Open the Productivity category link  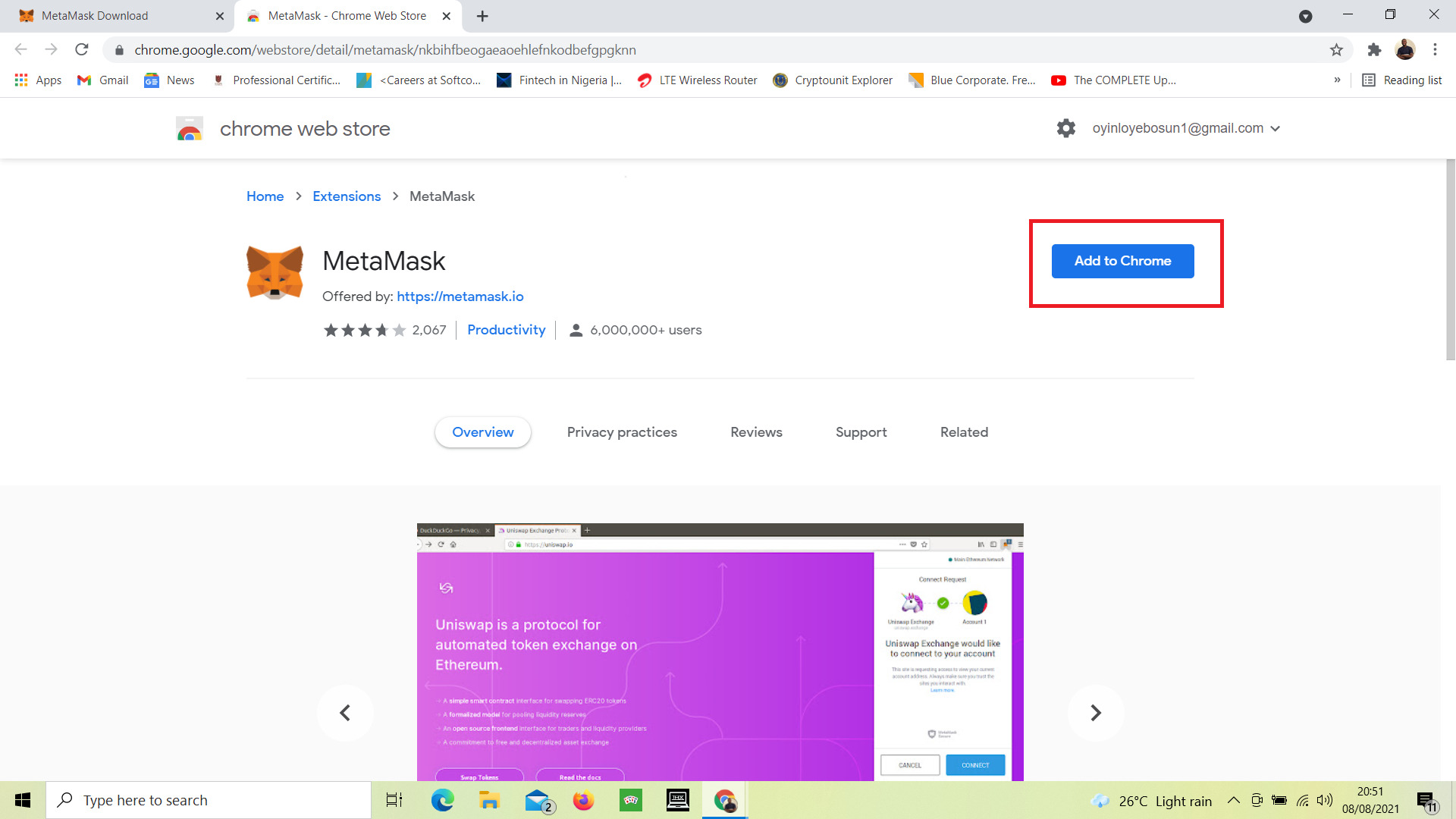tap(507, 330)
